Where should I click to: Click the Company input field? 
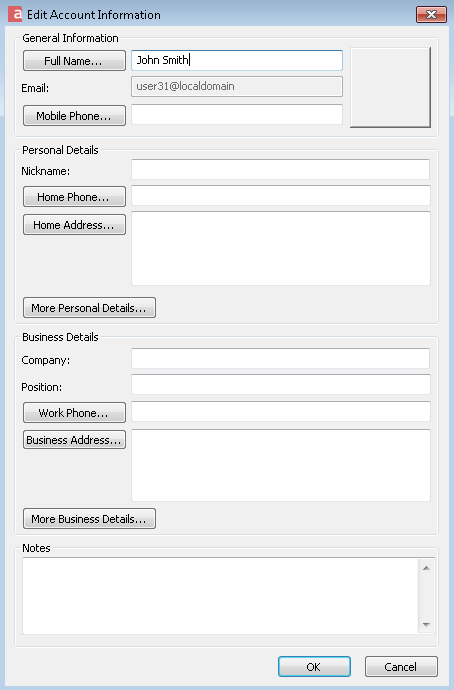coord(280,359)
